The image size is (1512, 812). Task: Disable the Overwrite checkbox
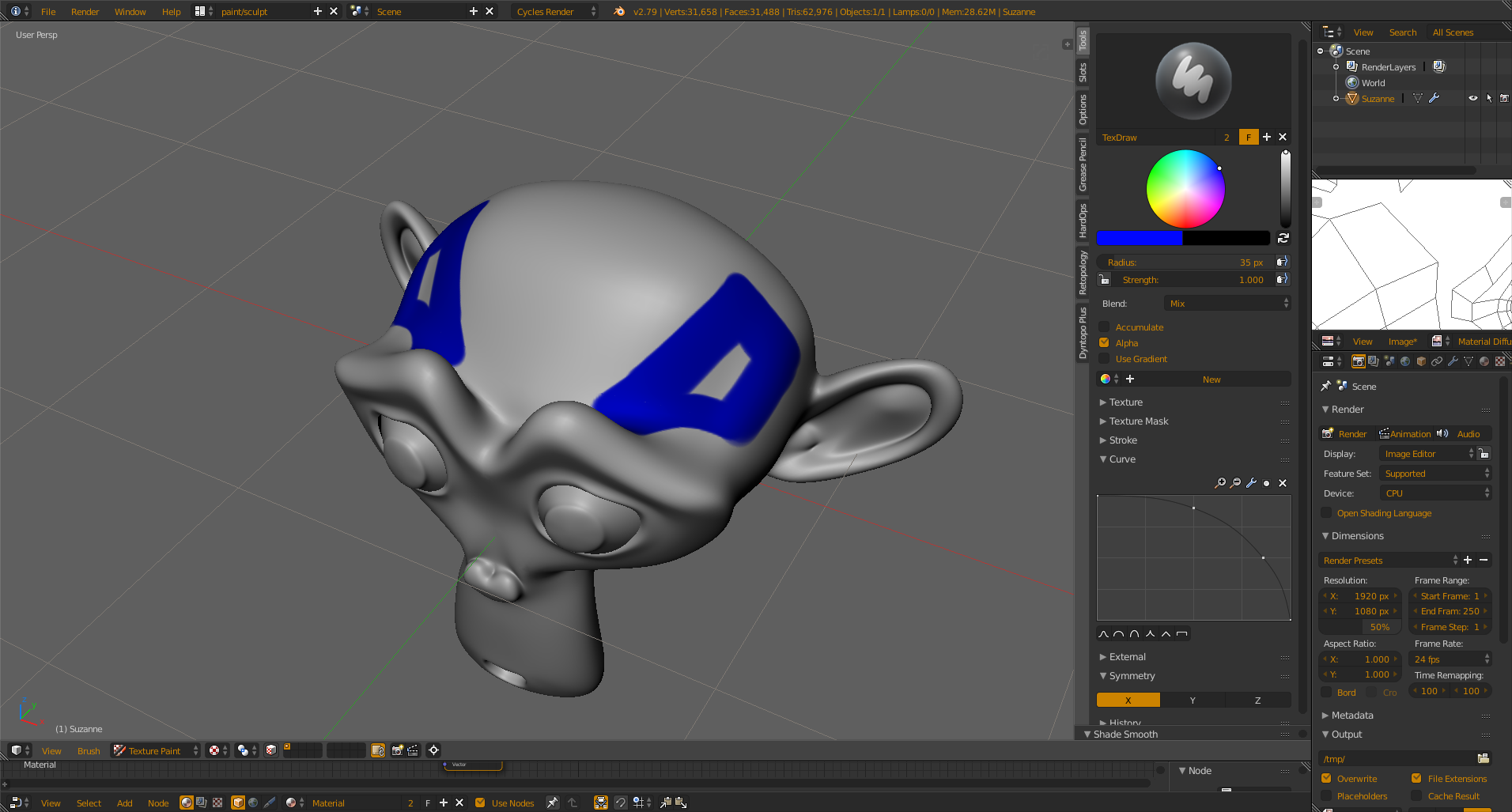click(x=1326, y=779)
